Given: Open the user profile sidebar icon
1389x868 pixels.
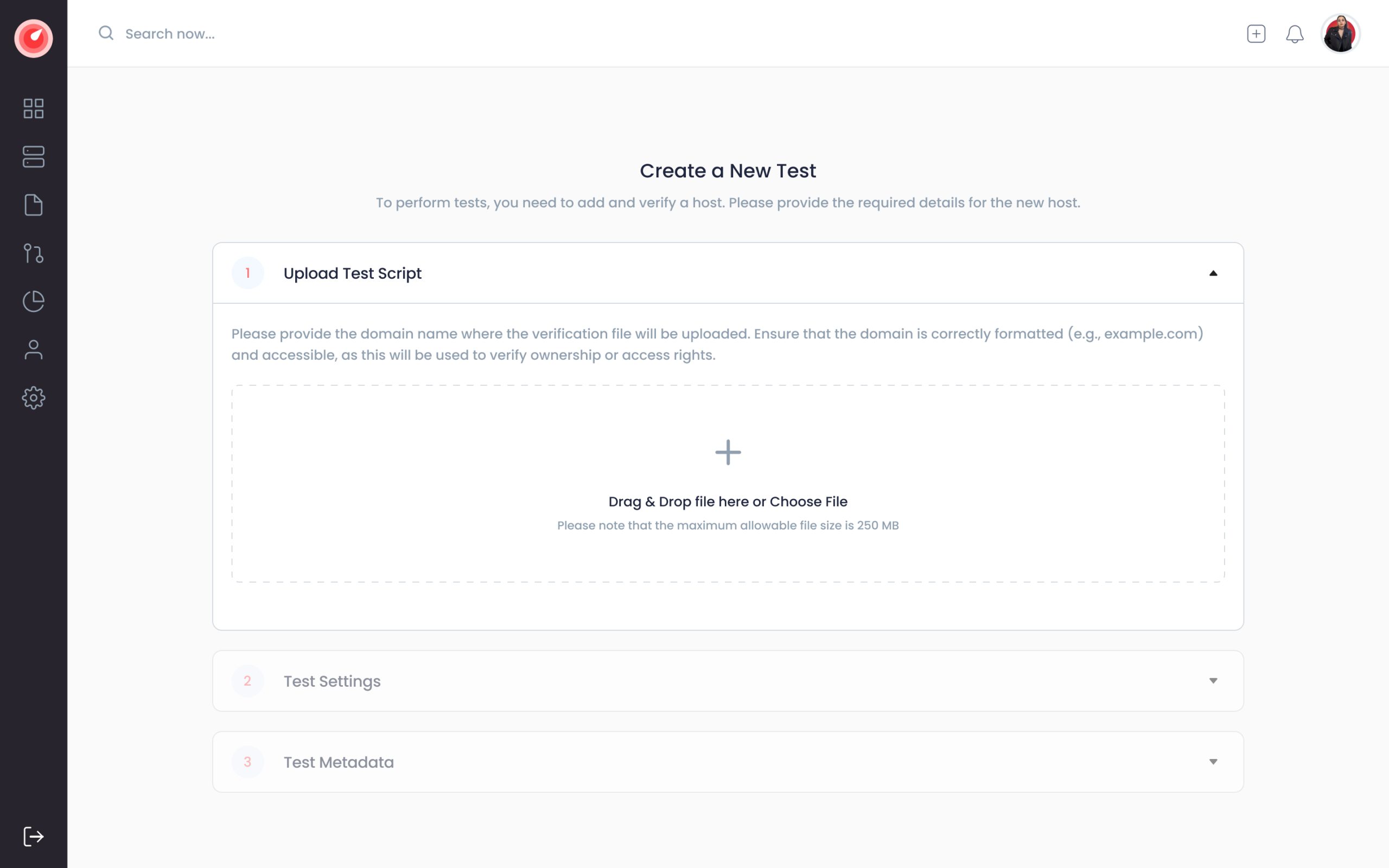Looking at the screenshot, I should click(33, 349).
